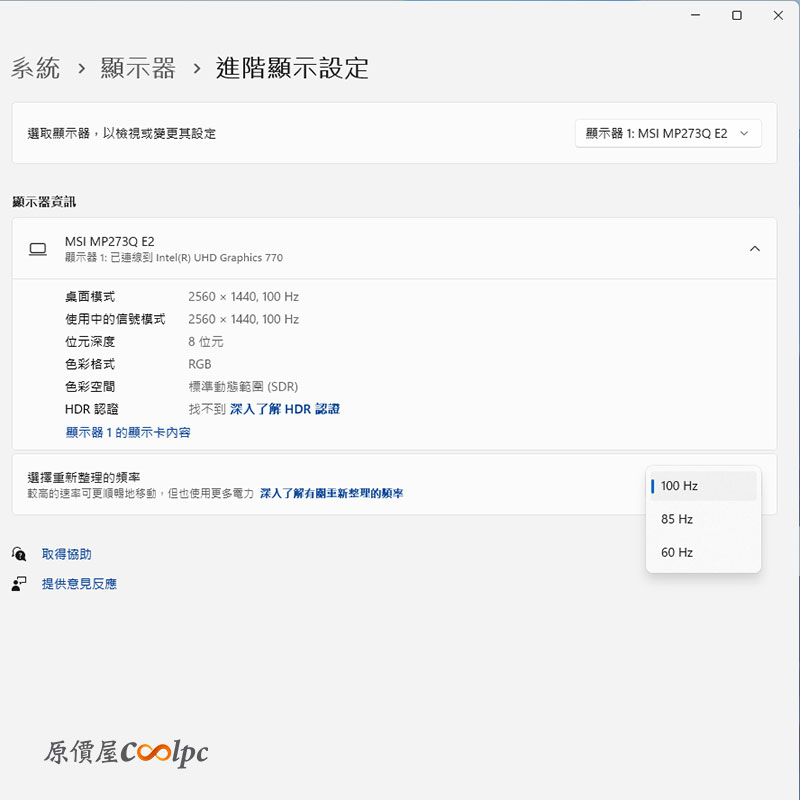Click 標準動態範圍 (SDR) value
800x800 pixels.
(243, 387)
